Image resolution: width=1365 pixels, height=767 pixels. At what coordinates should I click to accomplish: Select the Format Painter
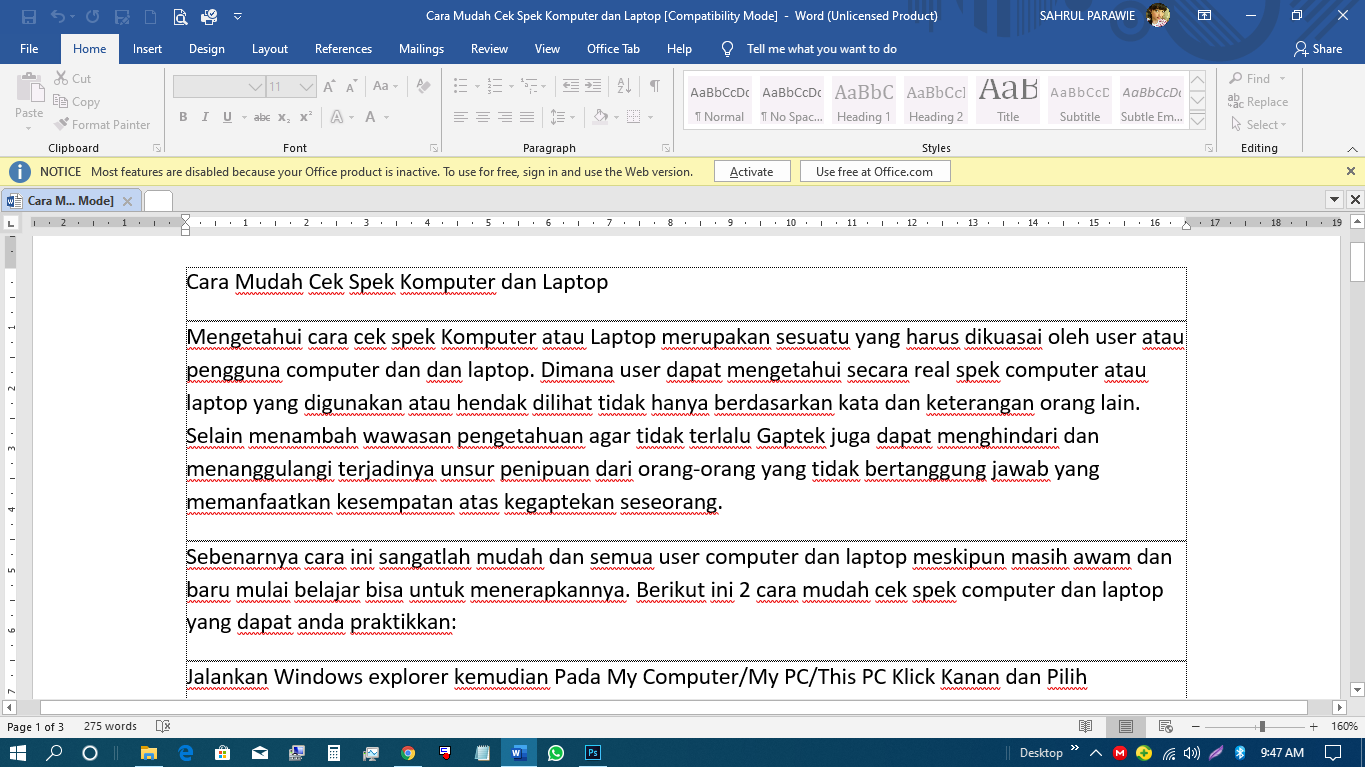click(104, 124)
